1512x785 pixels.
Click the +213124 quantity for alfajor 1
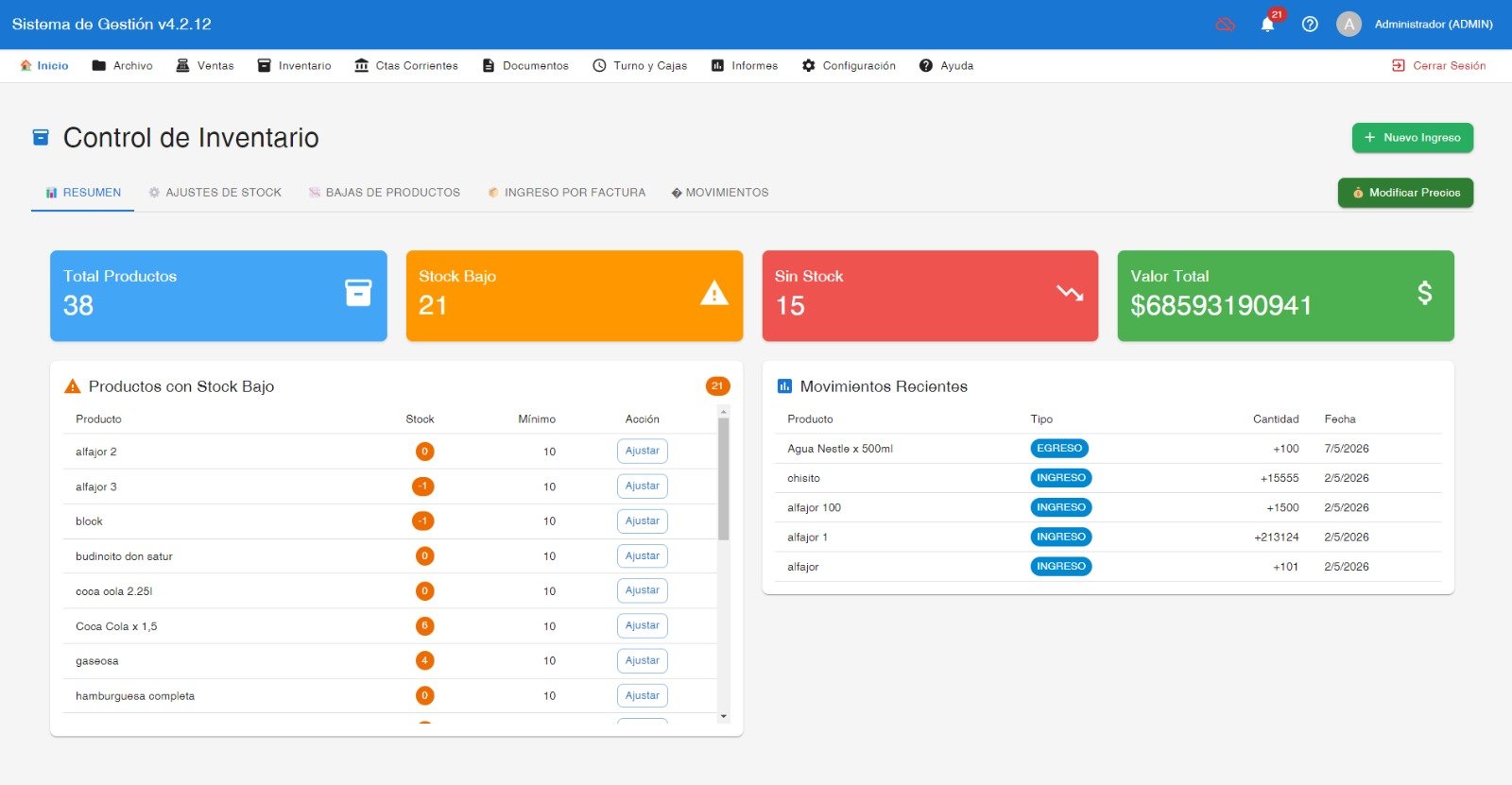pyautogui.click(x=1276, y=538)
